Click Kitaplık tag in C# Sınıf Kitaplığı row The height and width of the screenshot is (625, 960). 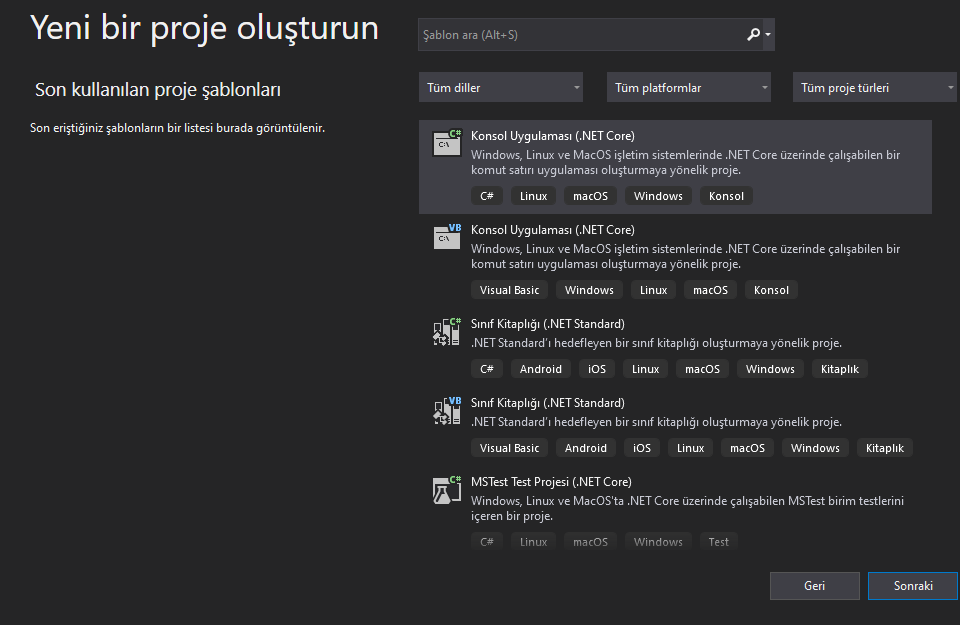(840, 369)
